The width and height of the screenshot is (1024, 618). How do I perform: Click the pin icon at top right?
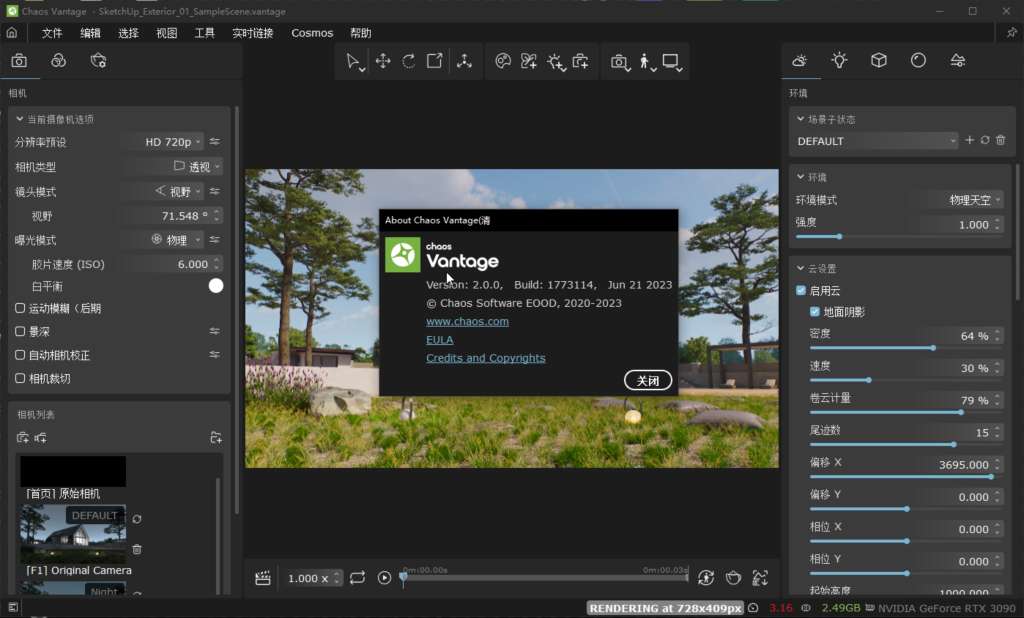coord(1012,32)
